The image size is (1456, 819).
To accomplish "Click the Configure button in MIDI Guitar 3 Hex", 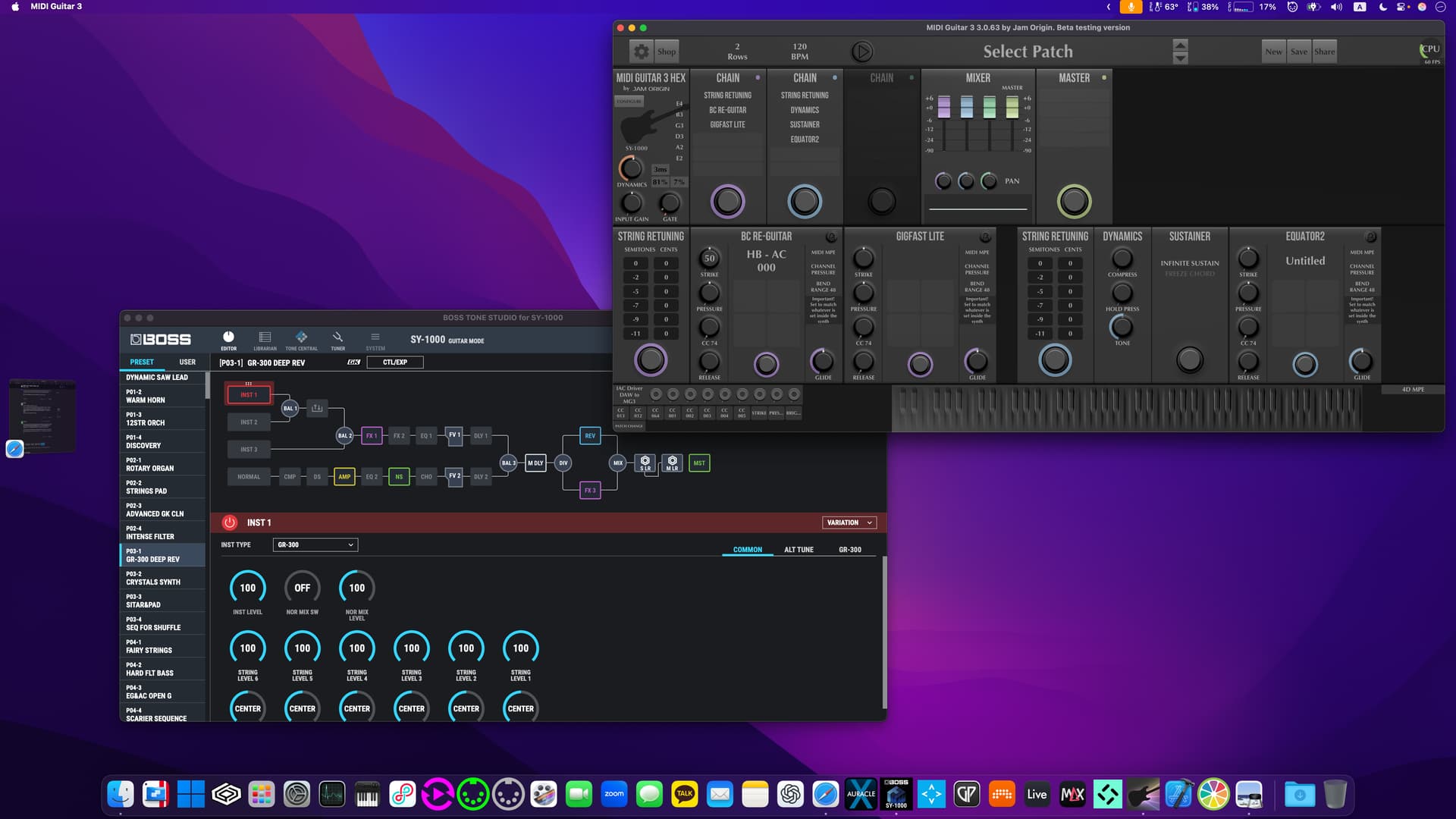I will coord(629,101).
